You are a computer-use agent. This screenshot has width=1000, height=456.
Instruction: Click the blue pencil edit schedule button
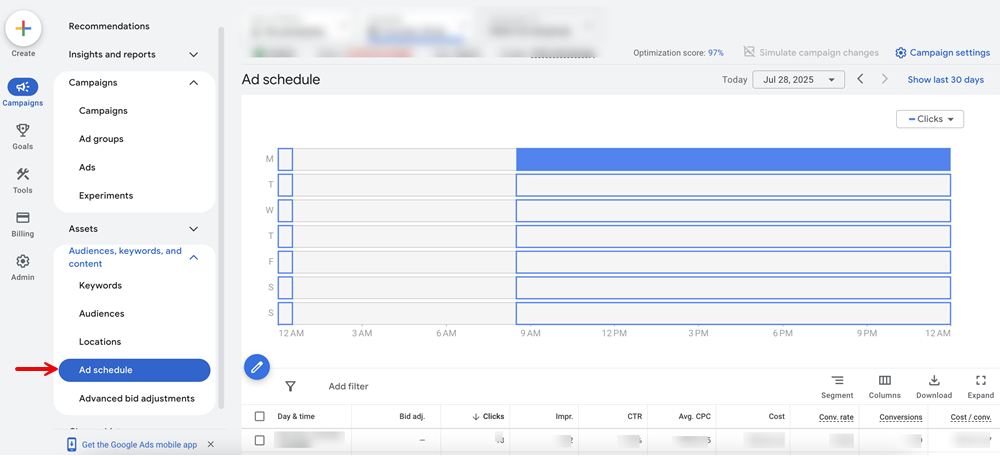click(x=257, y=367)
